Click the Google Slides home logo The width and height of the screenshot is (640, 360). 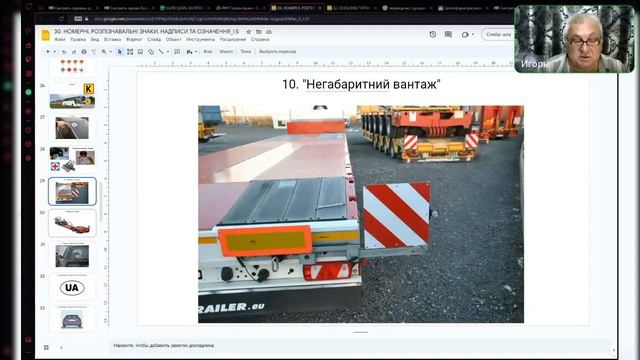click(46, 36)
